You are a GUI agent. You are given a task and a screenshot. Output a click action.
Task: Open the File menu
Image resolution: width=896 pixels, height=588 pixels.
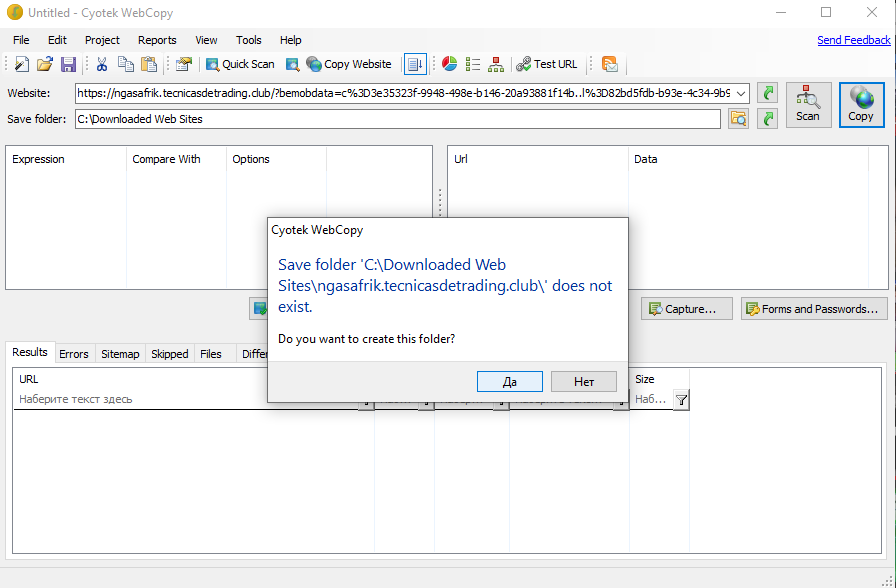[21, 40]
